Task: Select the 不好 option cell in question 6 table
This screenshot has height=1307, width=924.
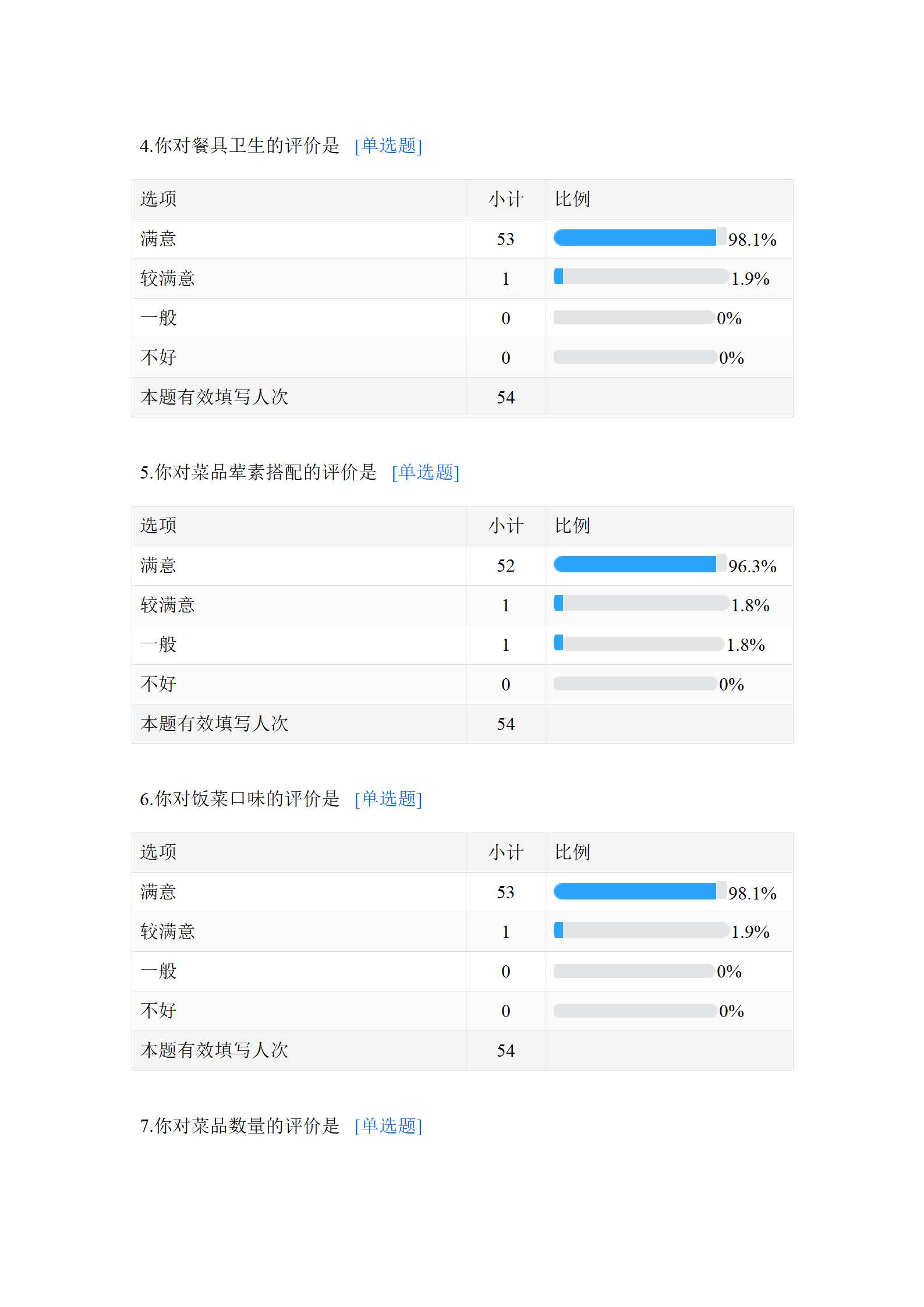Action: pyautogui.click(x=158, y=1011)
